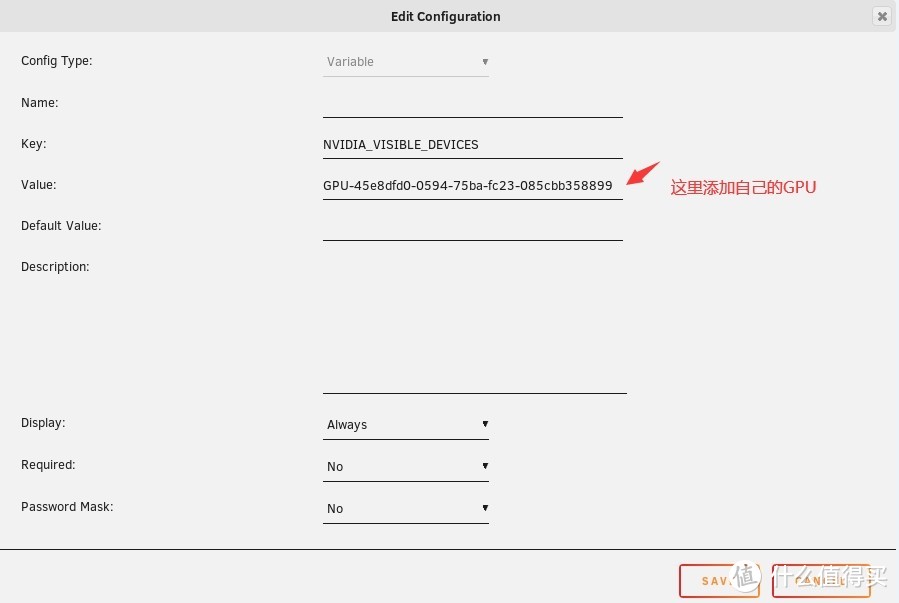Click the Save button

[x=719, y=581]
